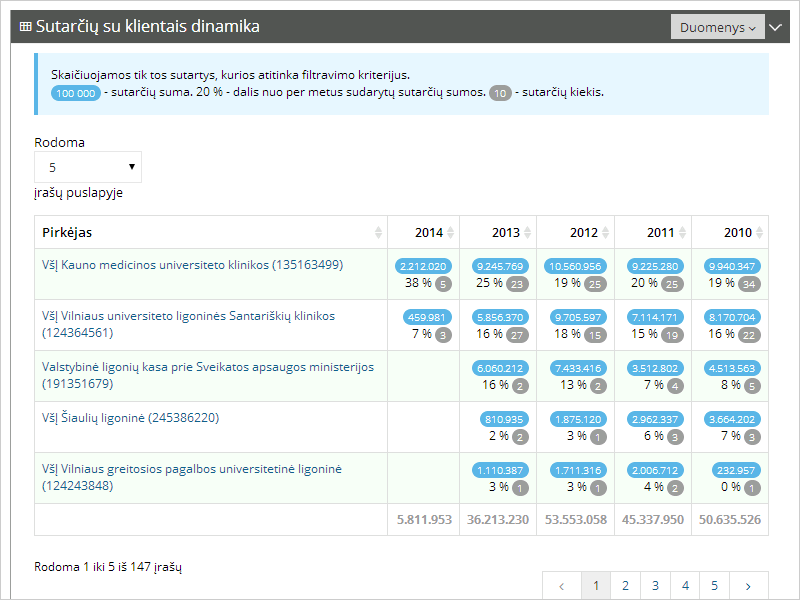
Task: Go to pagination page 3
Action: pos(655,586)
